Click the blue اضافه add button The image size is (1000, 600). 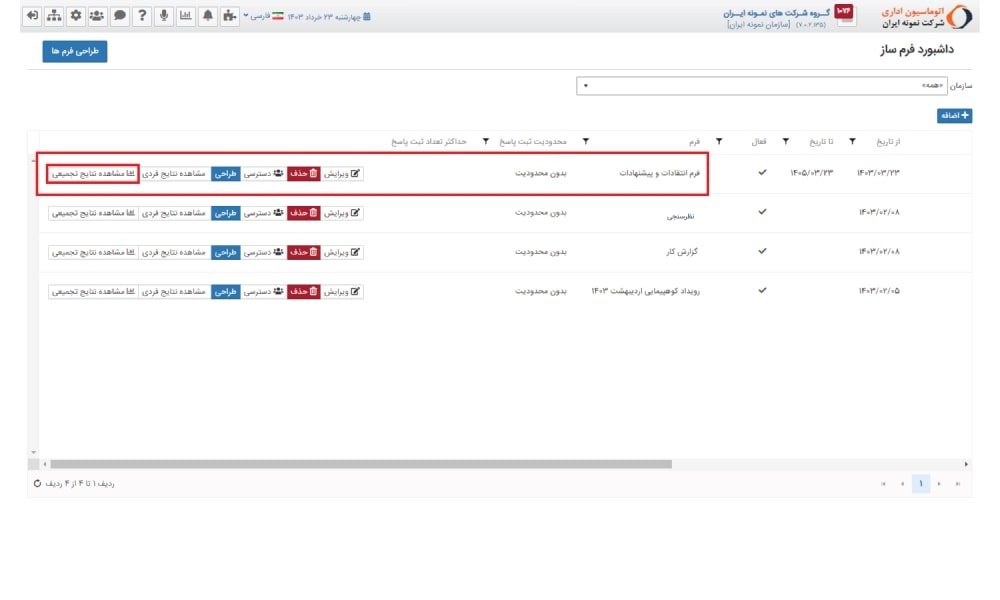click(954, 116)
